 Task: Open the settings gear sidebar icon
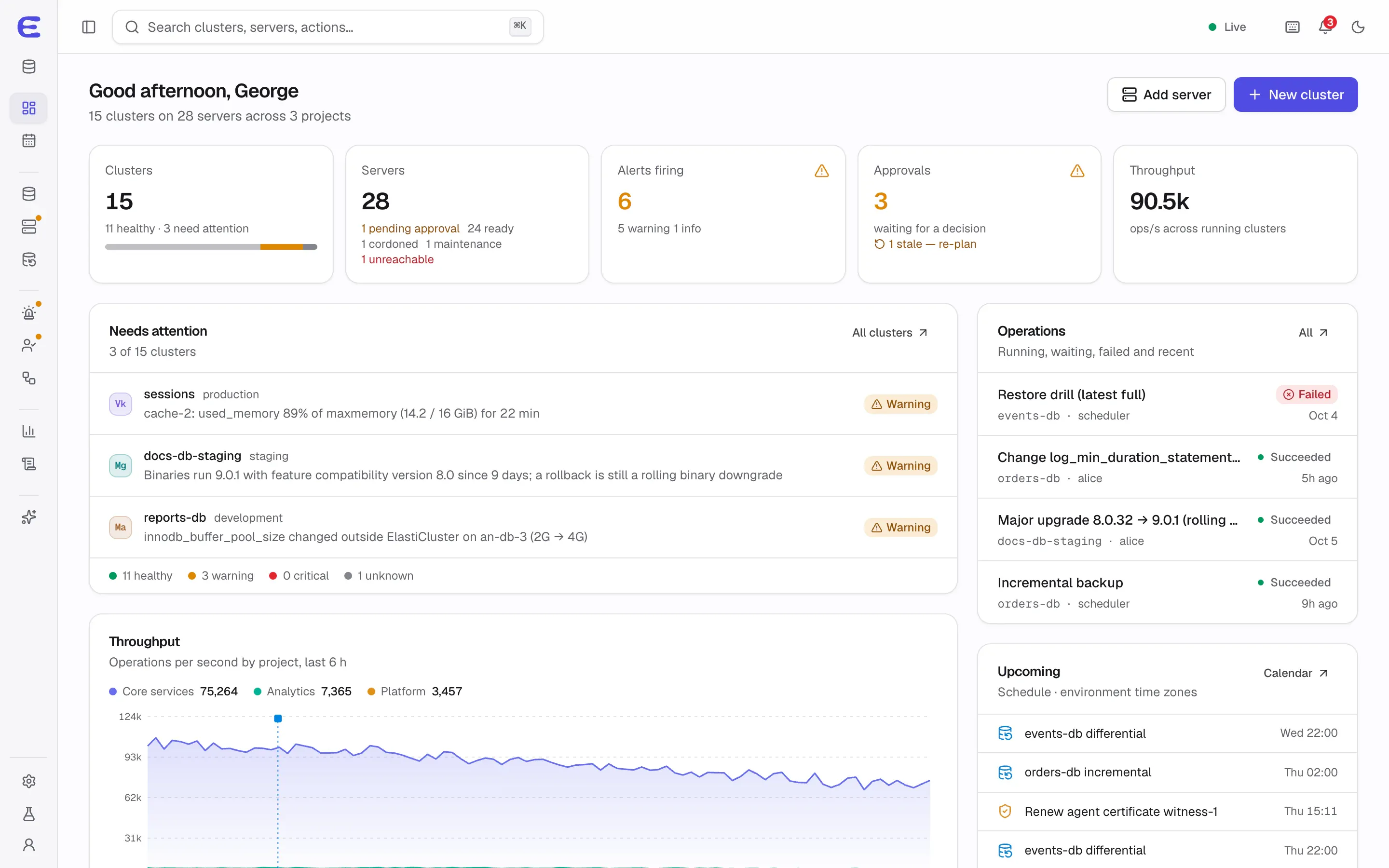[29, 781]
